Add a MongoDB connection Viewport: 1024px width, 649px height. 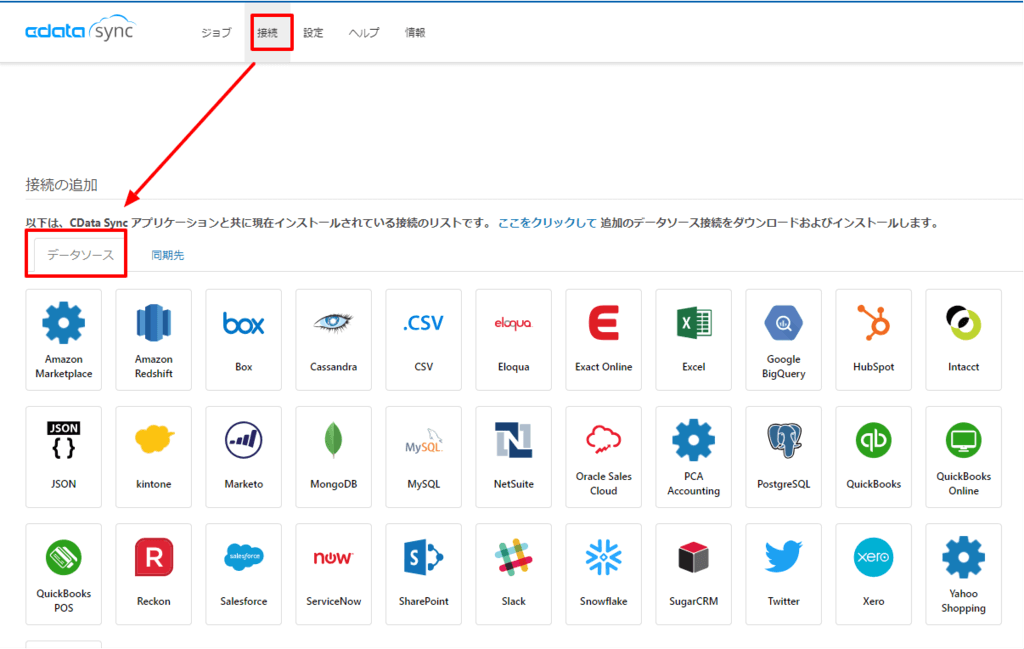click(334, 457)
